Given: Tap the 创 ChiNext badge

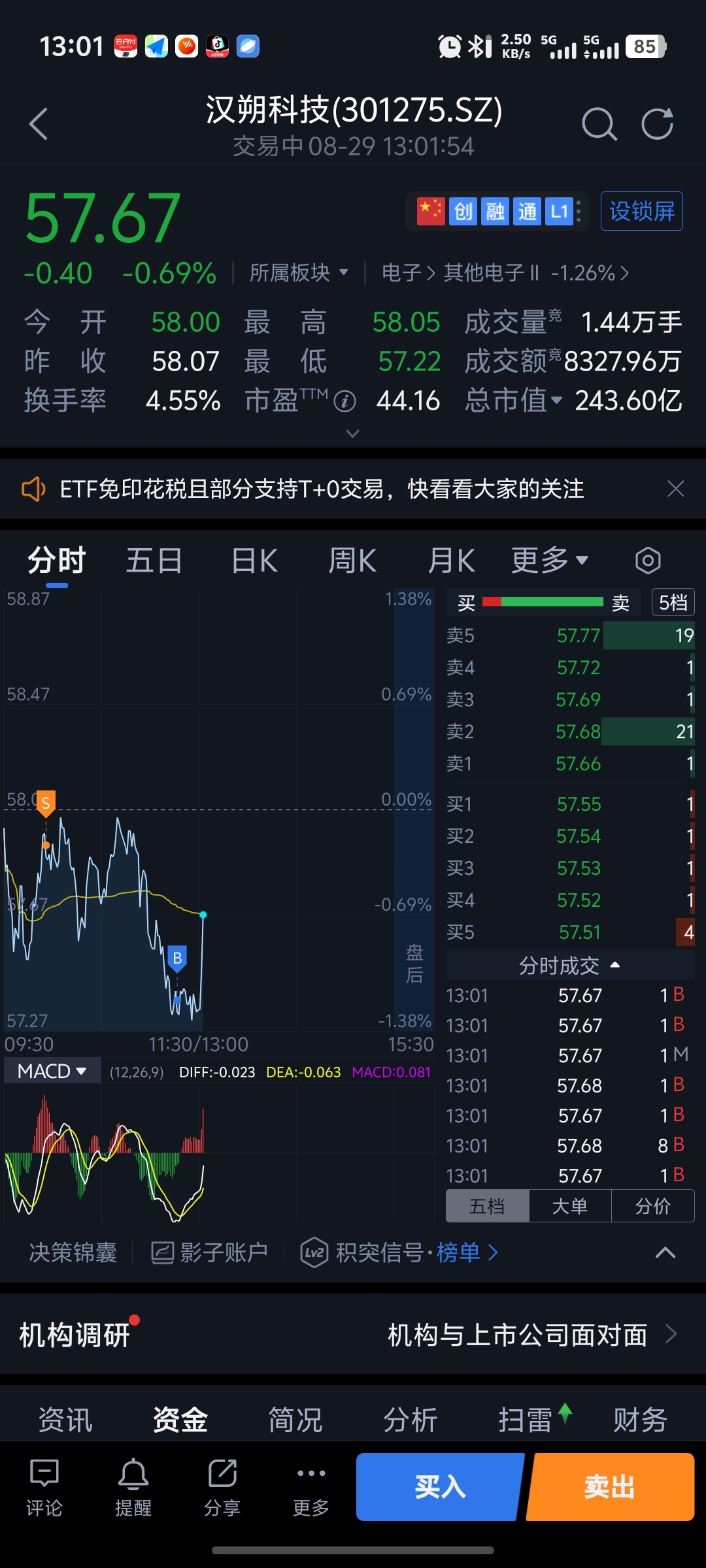Looking at the screenshot, I should point(463,211).
